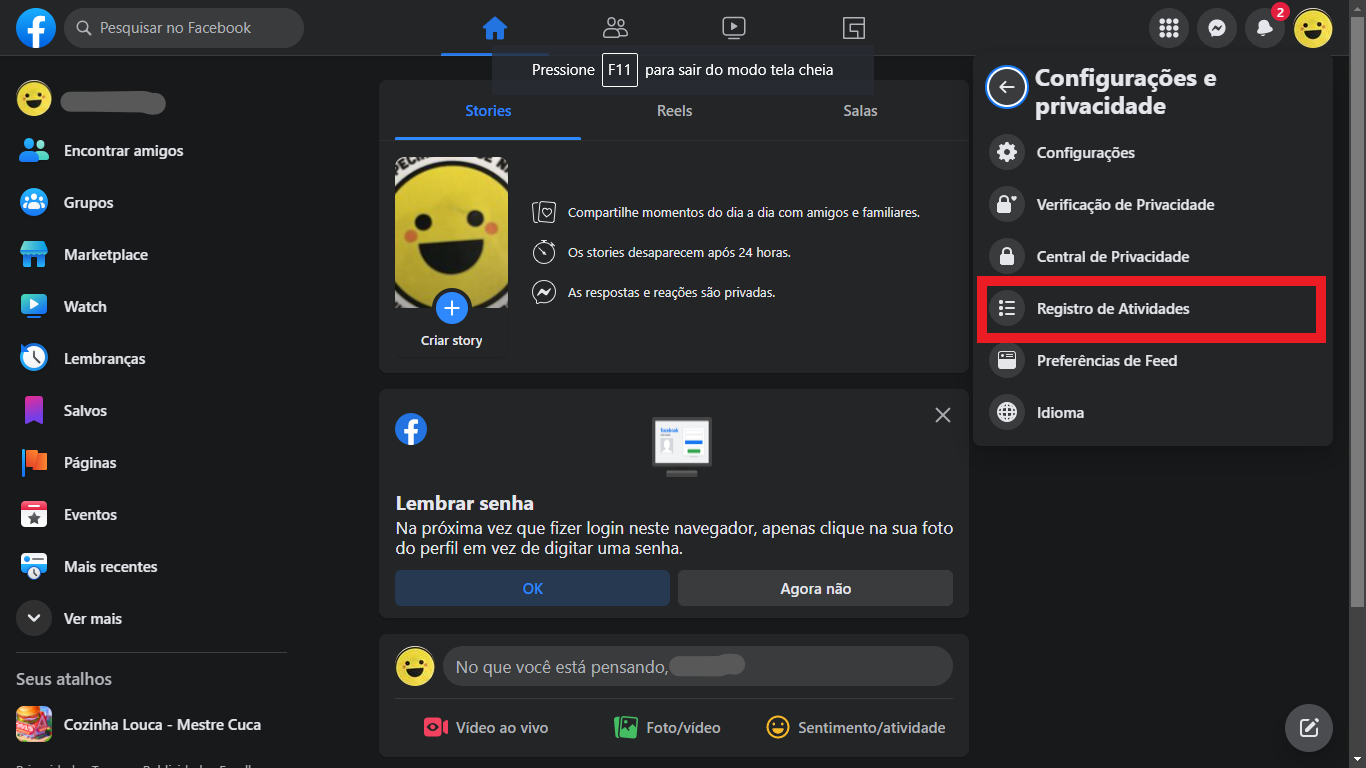Go back using the settings panel arrow
The width and height of the screenshot is (1366, 768).
(1006, 87)
